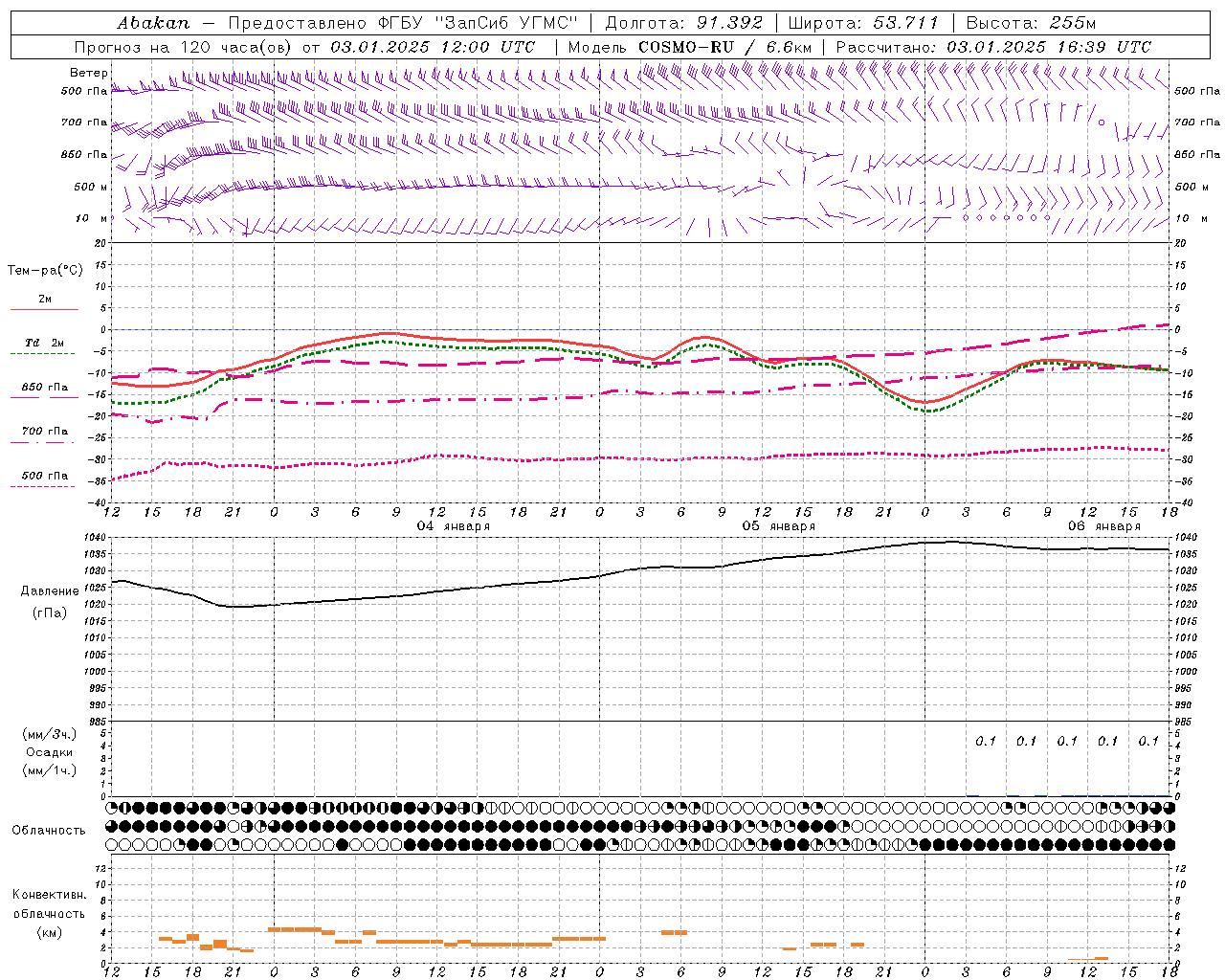Image resolution: width=1225 pixels, height=980 pixels.
Task: Click the 'Ветер' wind panel label
Action: pos(88,73)
